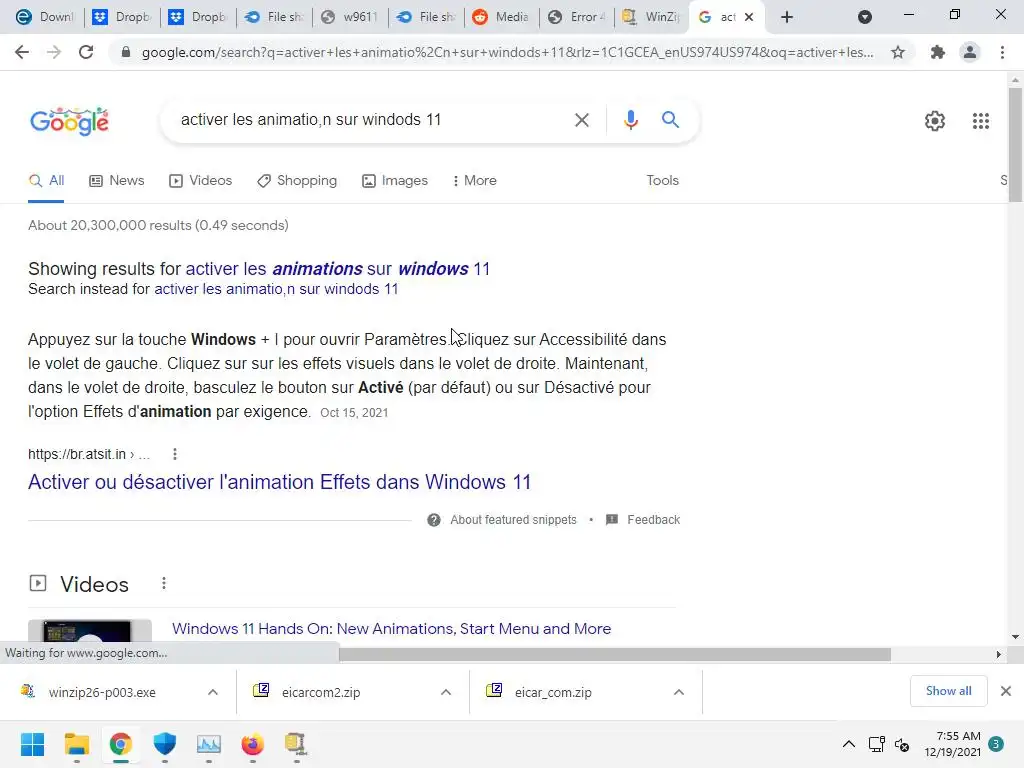Send Feedback on the snippet

pos(653,520)
